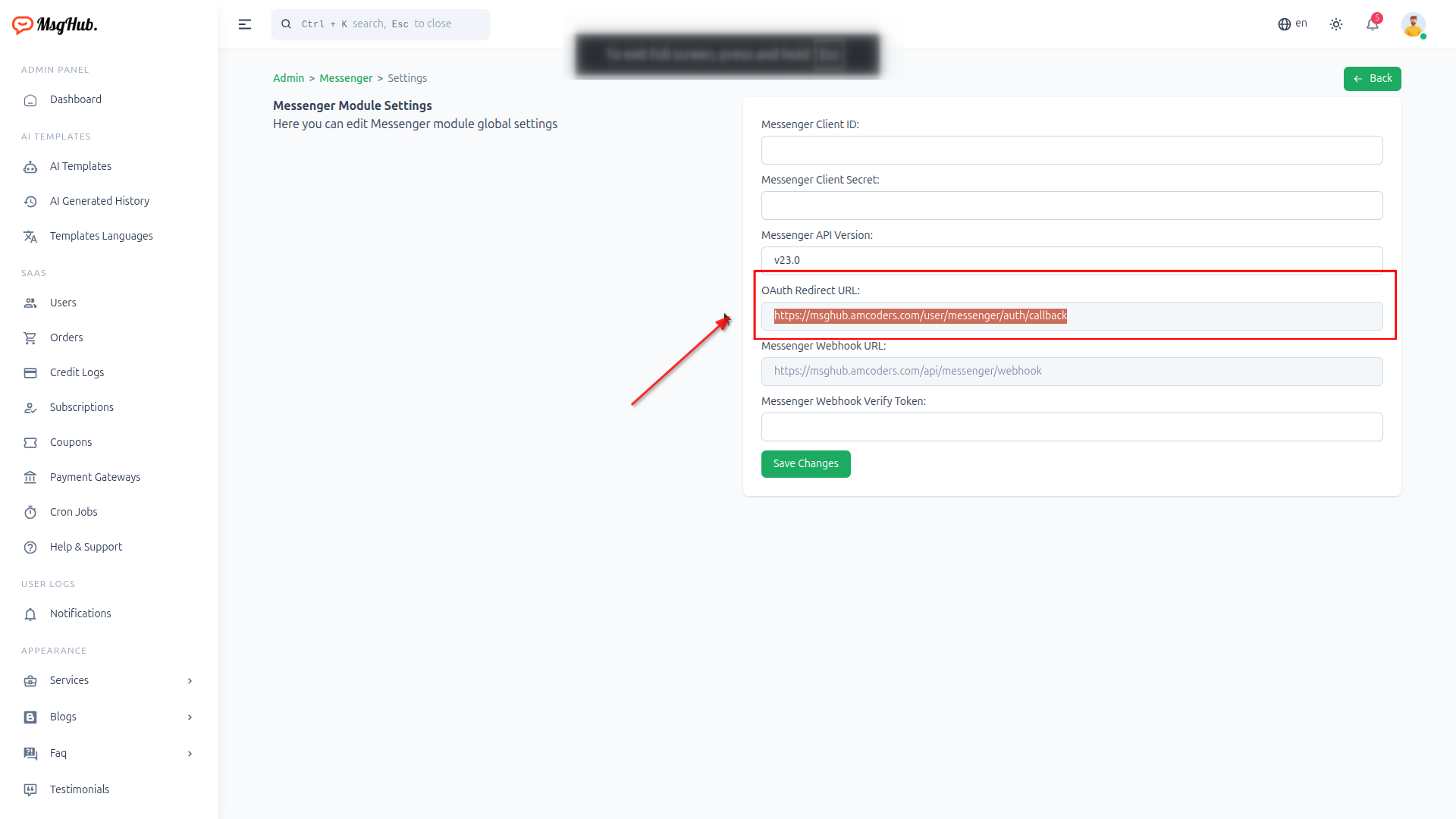Screen dimensions: 1456x819
Task: Go to Payment Gateways page
Action: 95,477
